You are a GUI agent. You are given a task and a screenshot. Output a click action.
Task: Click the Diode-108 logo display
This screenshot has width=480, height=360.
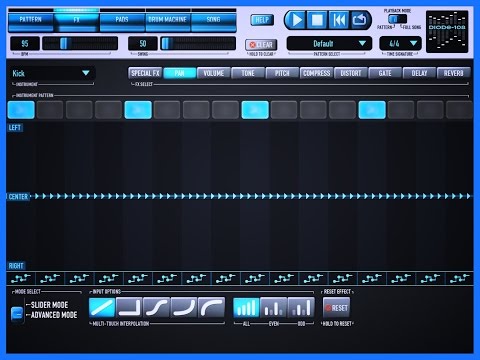tap(447, 31)
